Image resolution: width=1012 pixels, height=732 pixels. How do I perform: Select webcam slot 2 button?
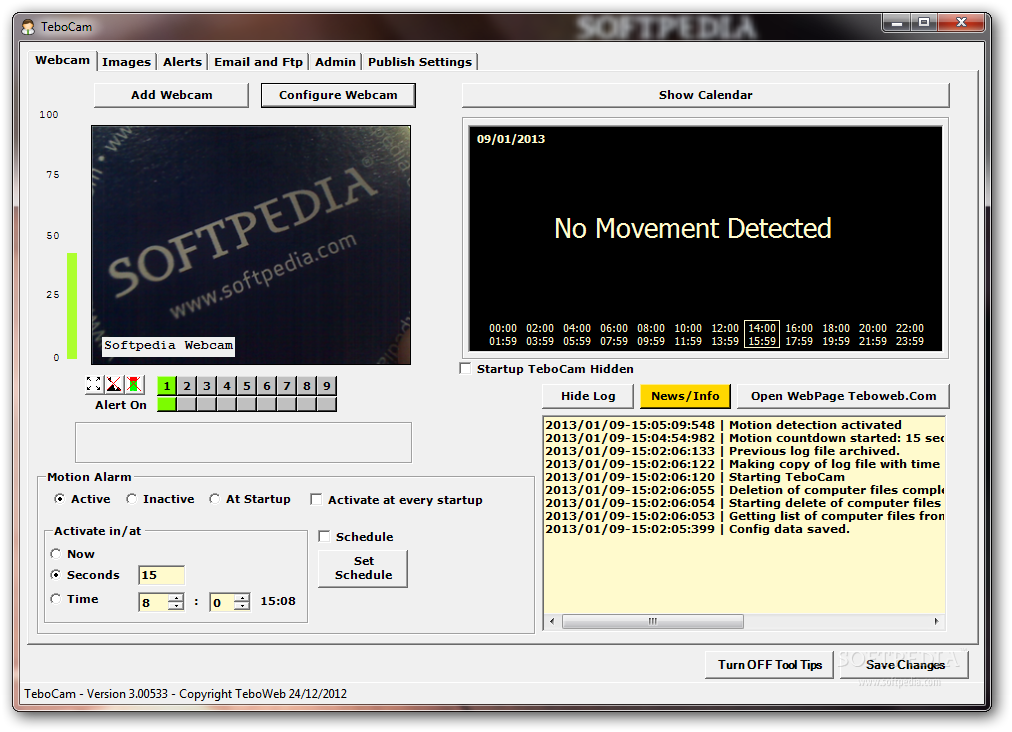click(x=187, y=386)
